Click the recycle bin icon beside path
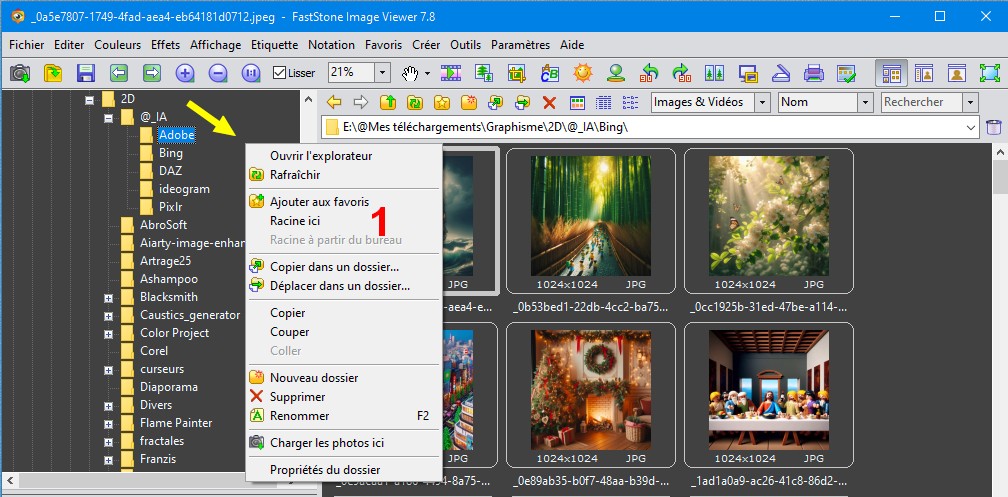The image size is (1008, 497). 994,127
